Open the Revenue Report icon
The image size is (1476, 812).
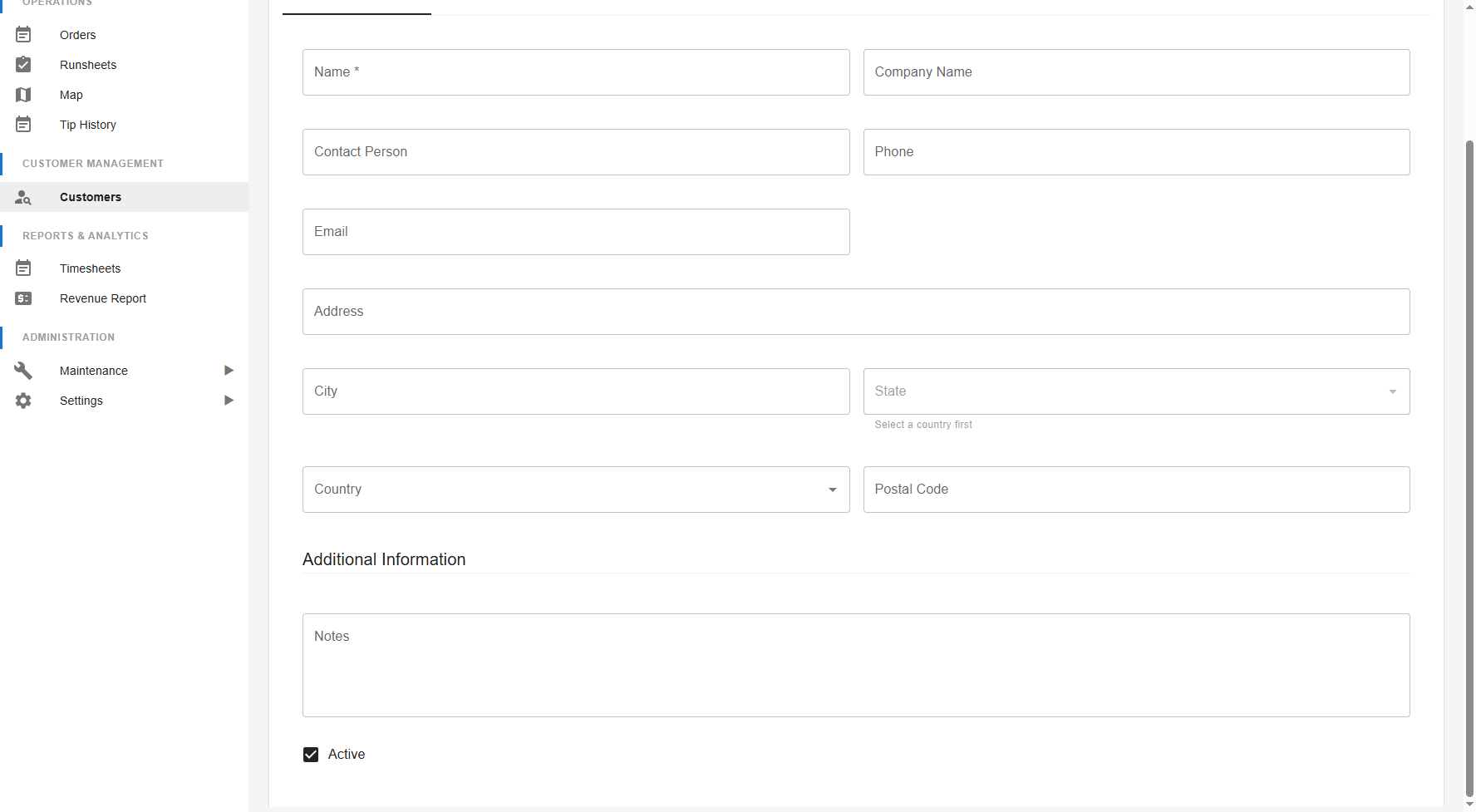tap(22, 298)
